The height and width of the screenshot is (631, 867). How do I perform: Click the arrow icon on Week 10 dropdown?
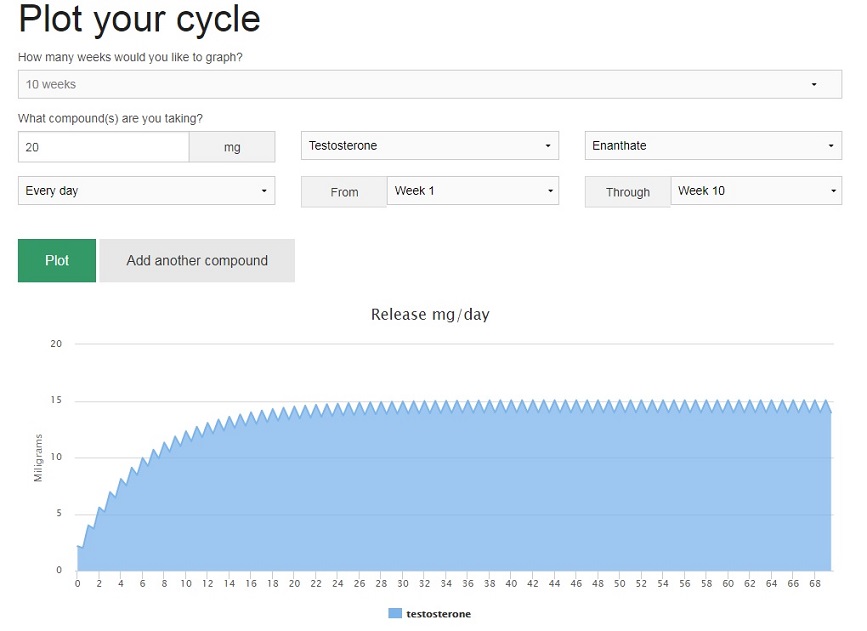(x=833, y=191)
